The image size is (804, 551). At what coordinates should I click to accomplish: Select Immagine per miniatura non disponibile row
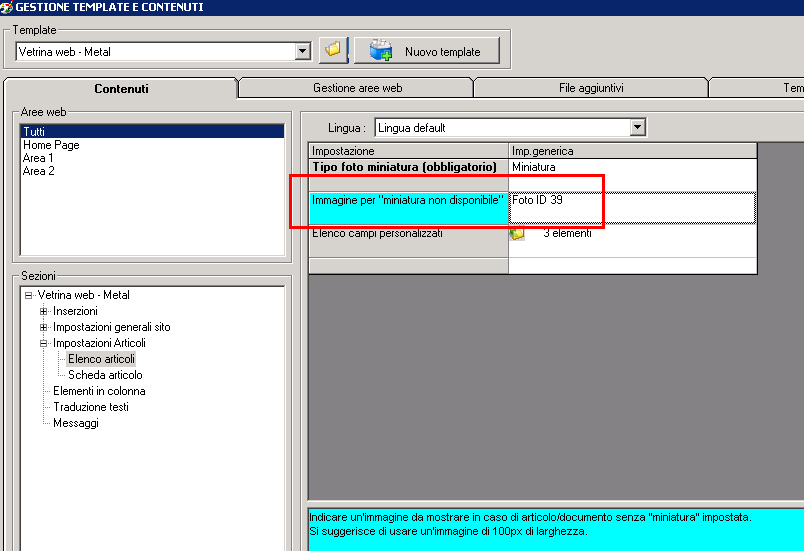point(409,208)
